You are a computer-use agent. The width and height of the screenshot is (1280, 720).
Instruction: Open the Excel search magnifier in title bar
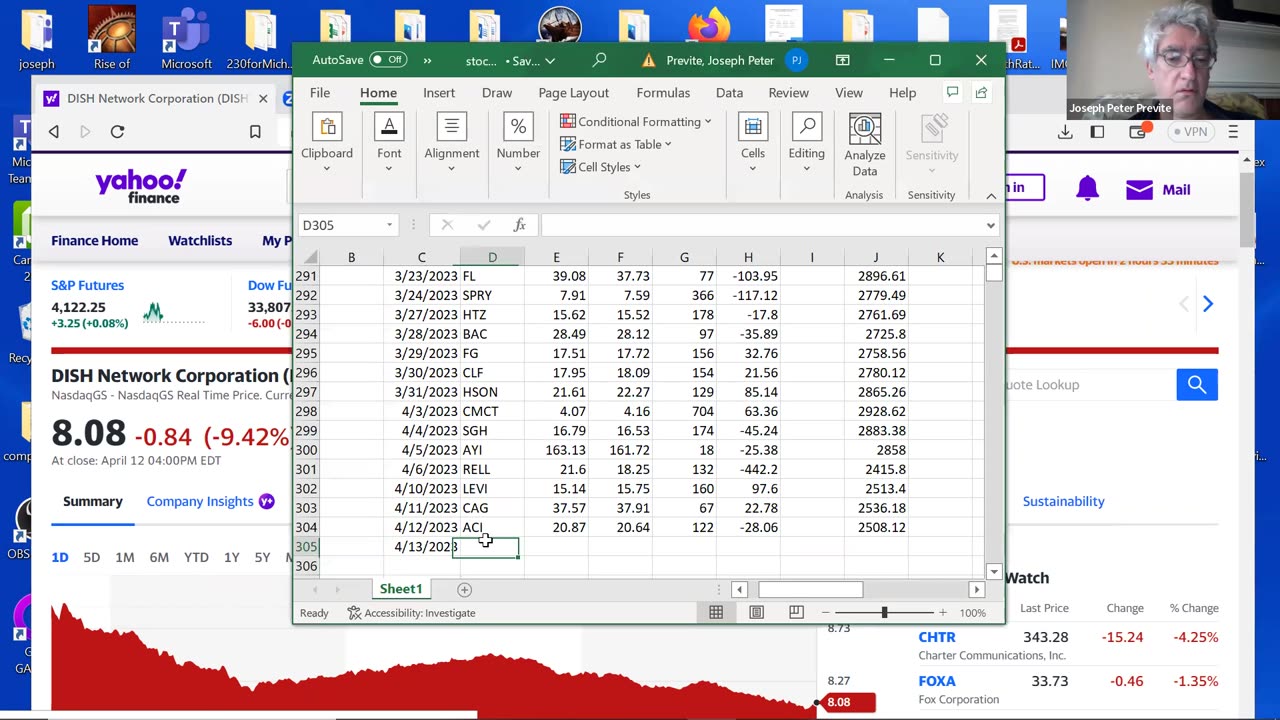coord(599,60)
